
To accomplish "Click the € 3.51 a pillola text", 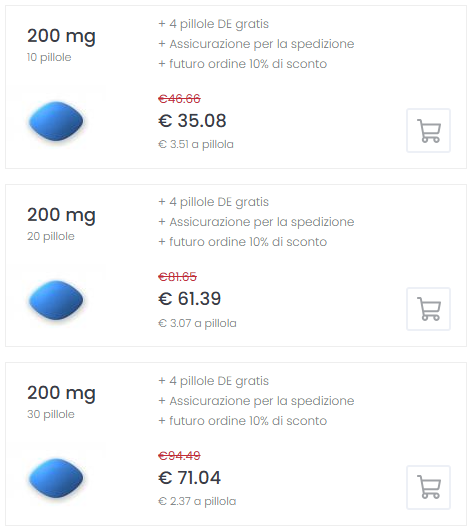I will click(x=196, y=145).
